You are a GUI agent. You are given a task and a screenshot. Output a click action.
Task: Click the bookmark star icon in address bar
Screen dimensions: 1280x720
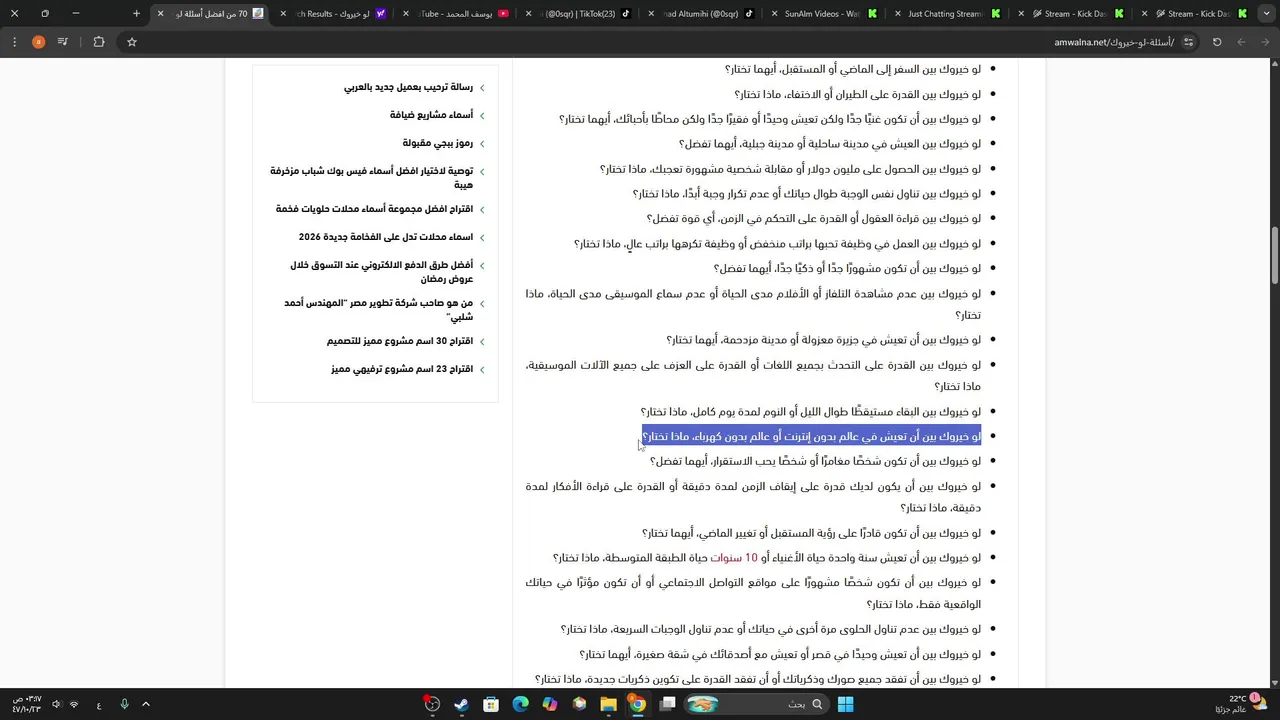[131, 42]
